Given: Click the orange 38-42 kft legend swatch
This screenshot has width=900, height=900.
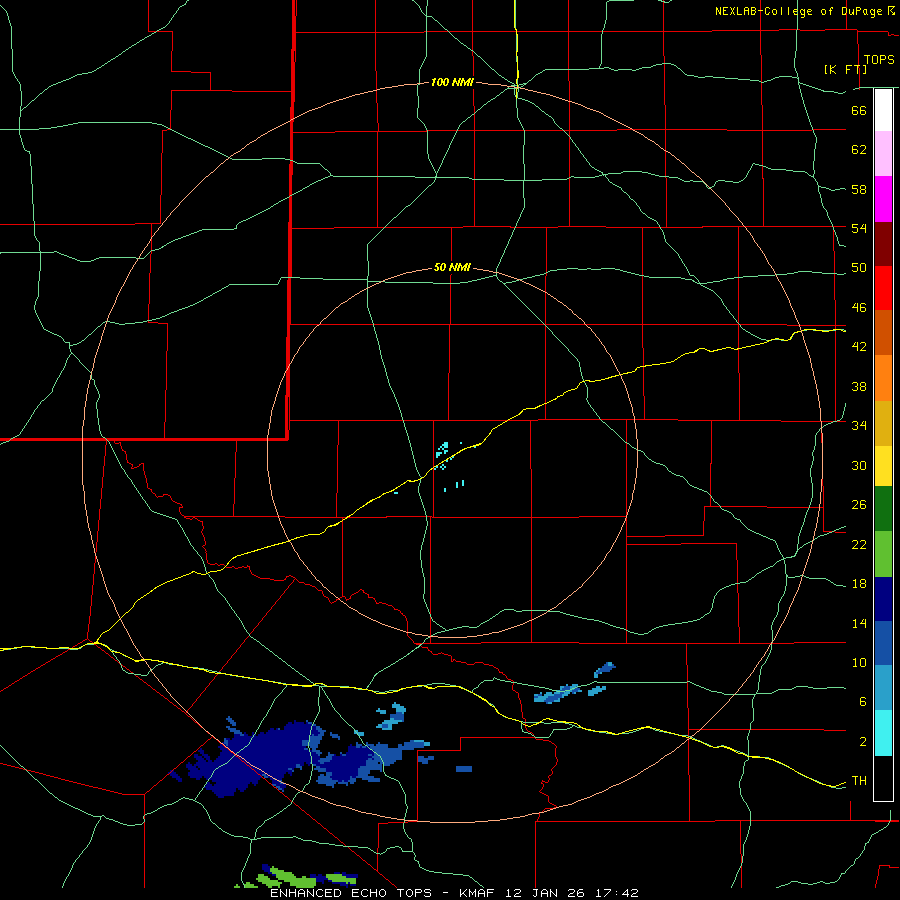Looking at the screenshot, I should [883, 378].
